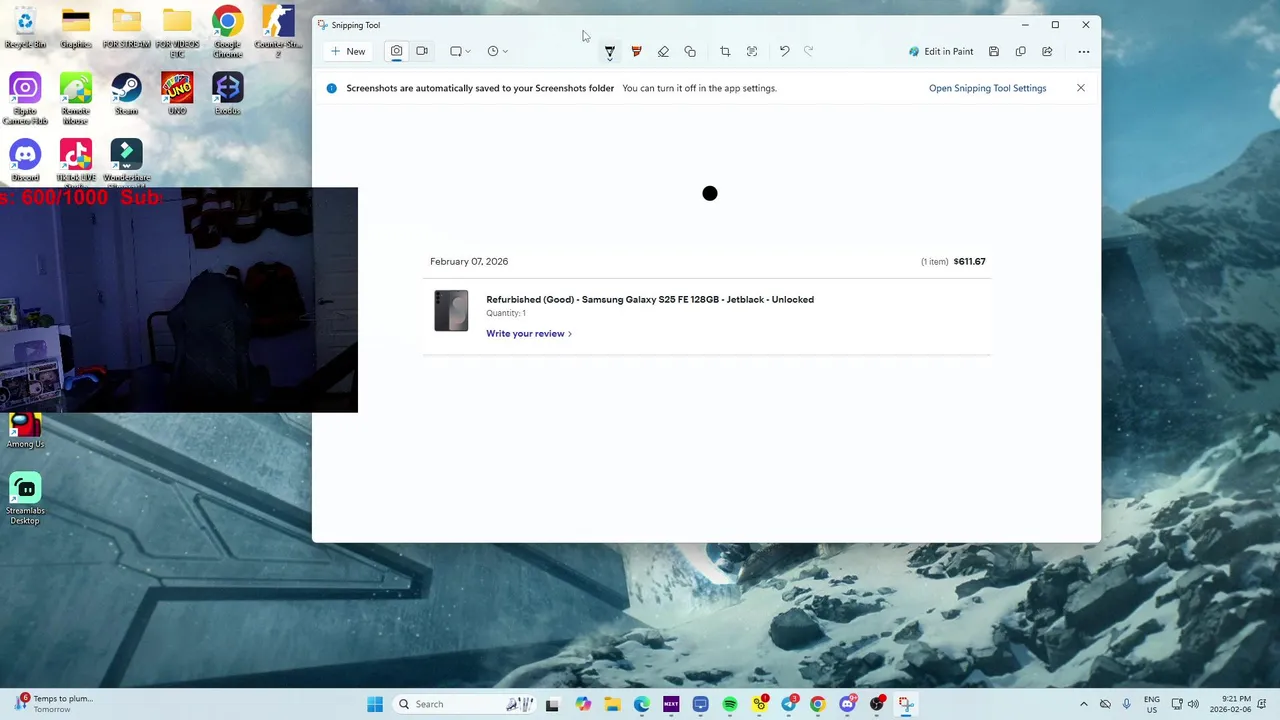This screenshot has height=720, width=1280.
Task: Open OBS Studio from the taskbar
Action: pos(877,704)
